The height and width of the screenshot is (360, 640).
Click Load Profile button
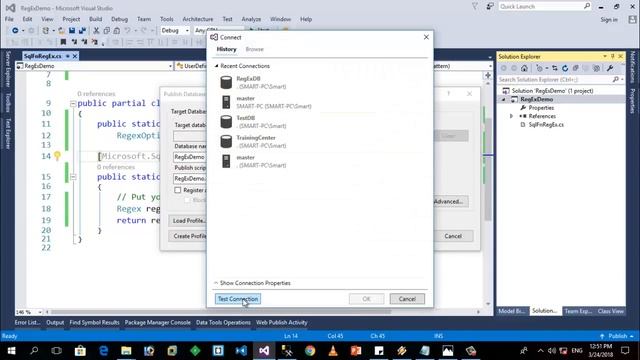[x=188, y=220]
